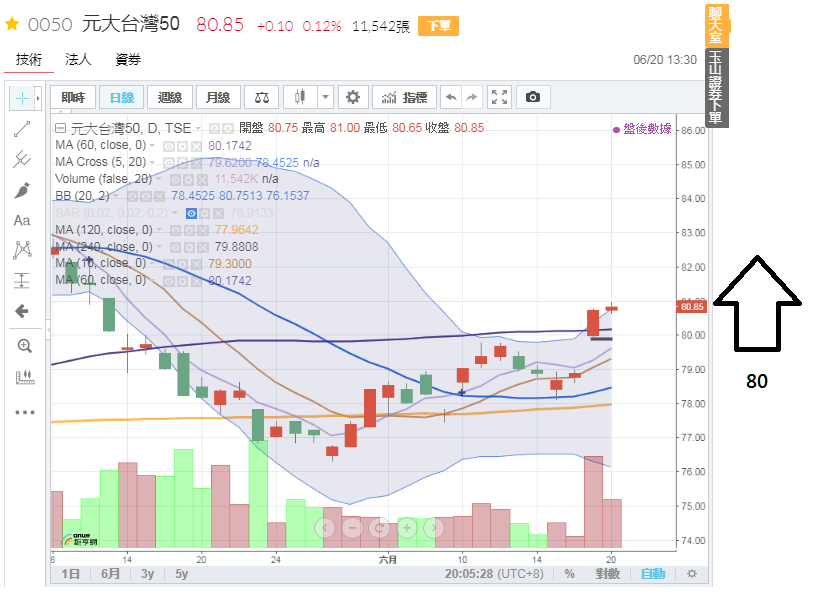Select the pitchfork drawing tool

coord(22,159)
